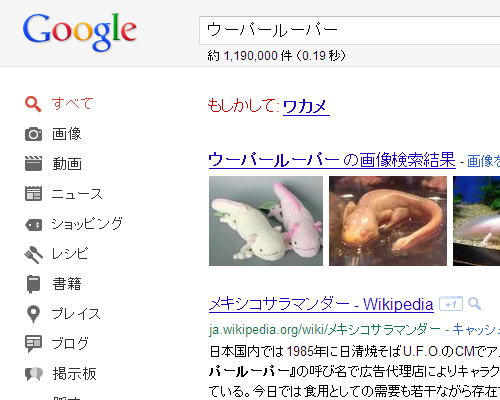500x400 pixels.
Task: Click the book 書籍 icon
Action: click(x=33, y=284)
